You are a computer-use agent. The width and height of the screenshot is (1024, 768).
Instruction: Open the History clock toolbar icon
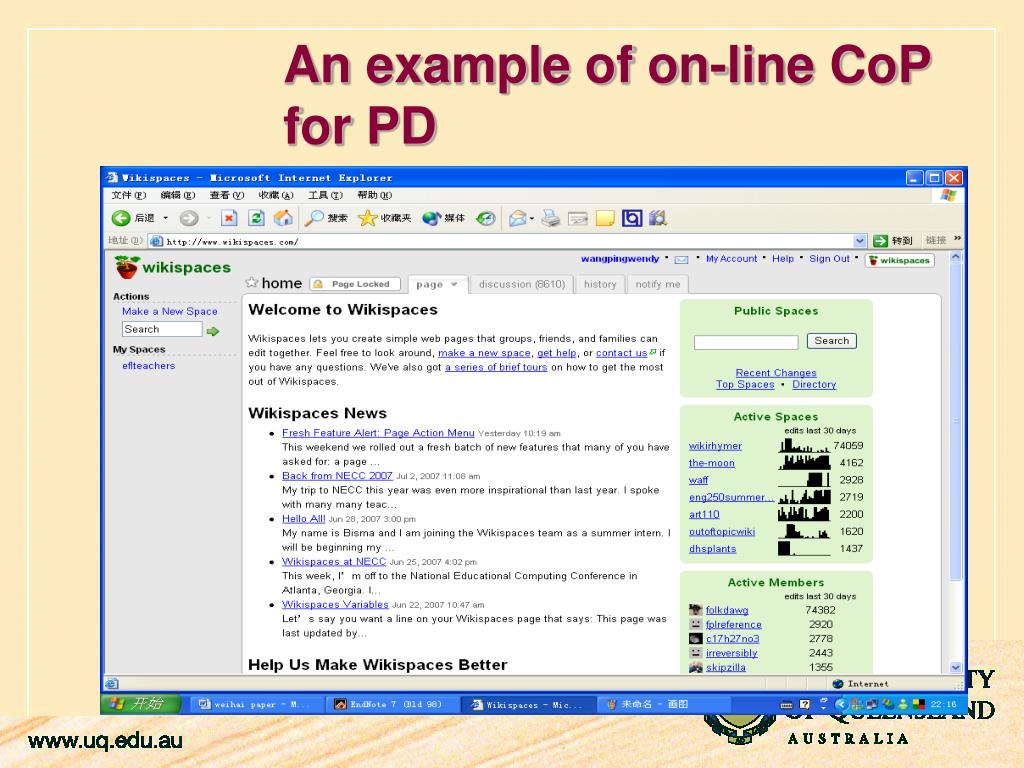click(485, 218)
